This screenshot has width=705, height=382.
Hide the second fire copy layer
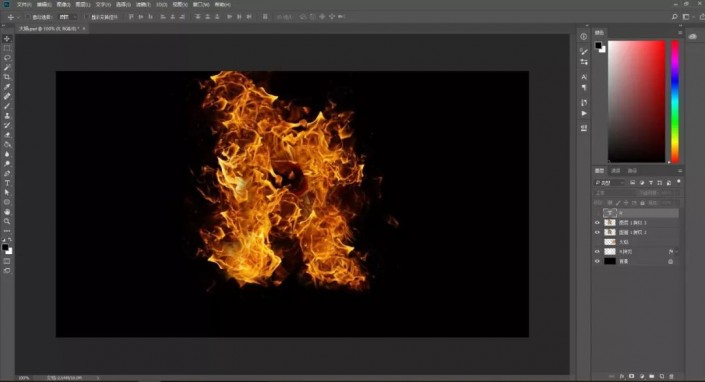(x=597, y=232)
